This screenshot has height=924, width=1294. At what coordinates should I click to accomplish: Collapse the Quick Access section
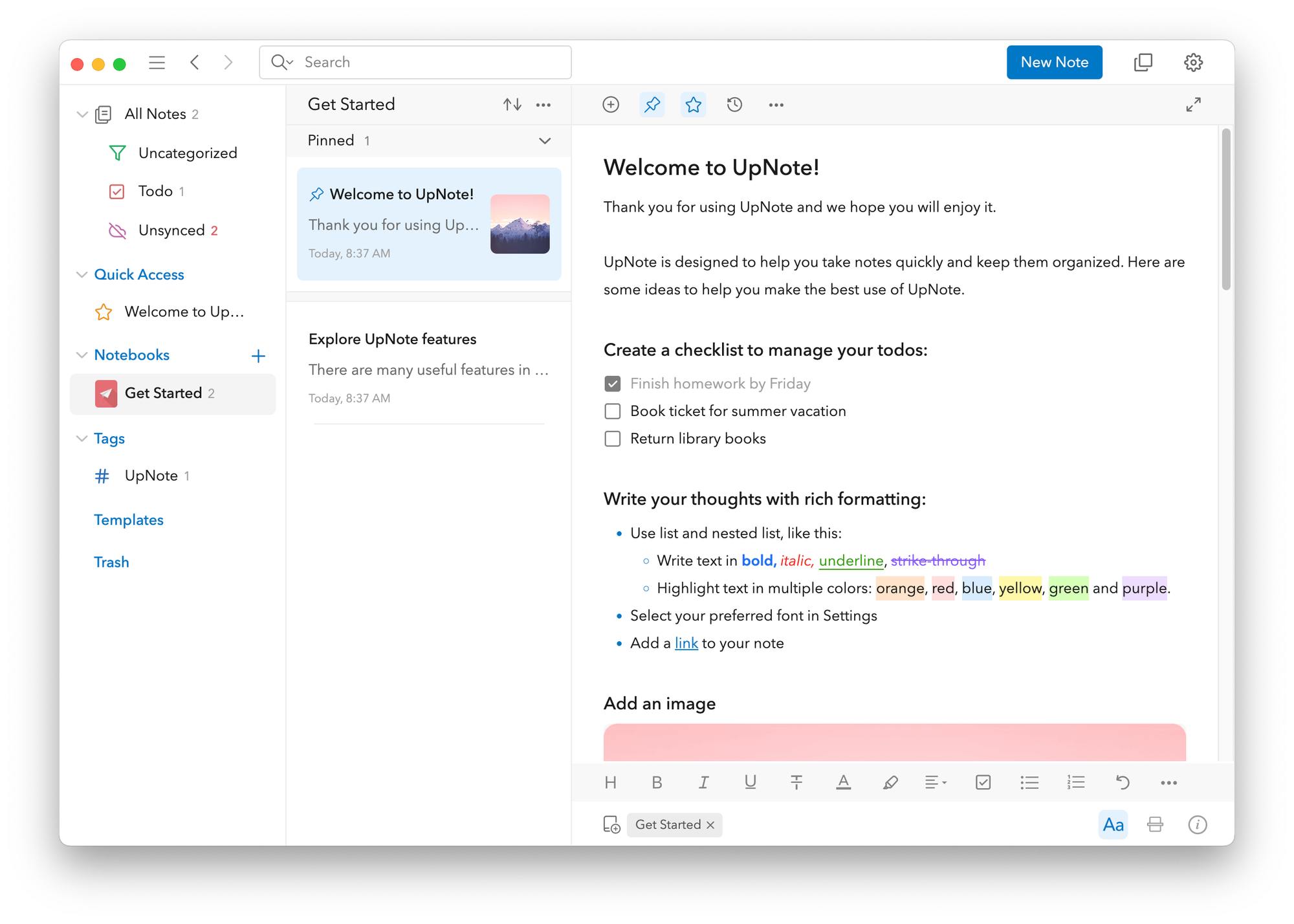tap(82, 274)
